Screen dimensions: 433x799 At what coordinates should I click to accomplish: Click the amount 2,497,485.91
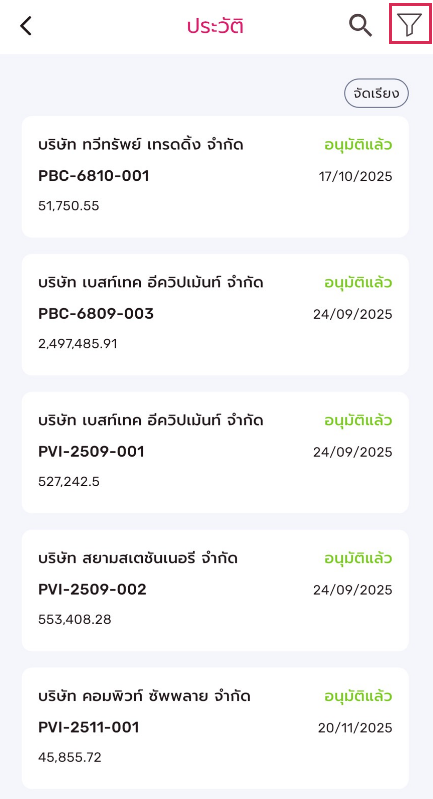[x=78, y=344]
